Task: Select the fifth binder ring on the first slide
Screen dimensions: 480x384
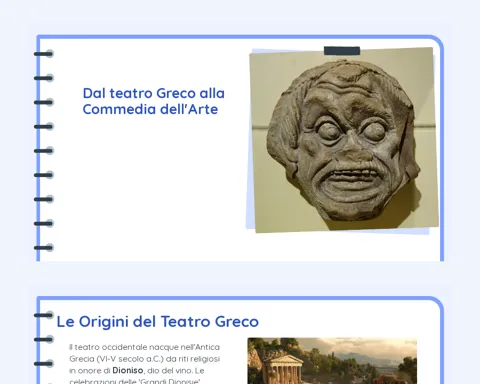Action: [x=44, y=151]
